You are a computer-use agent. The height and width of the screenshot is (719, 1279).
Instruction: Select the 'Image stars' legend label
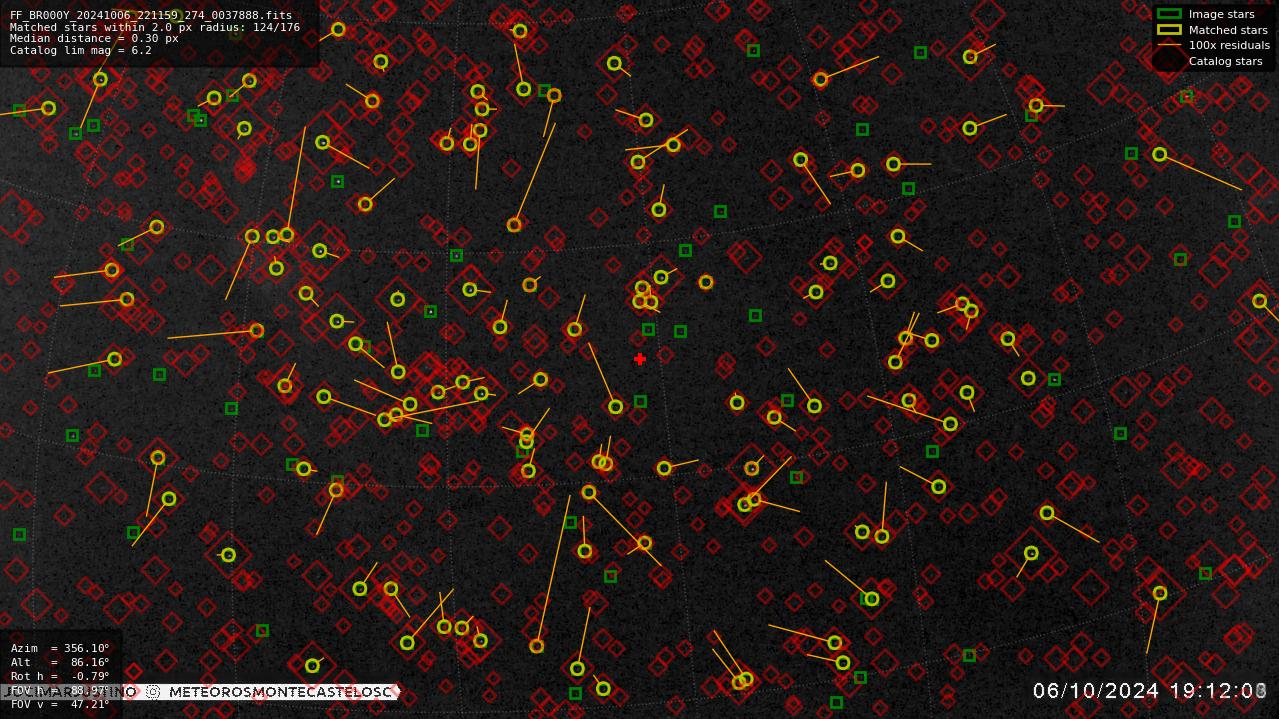pos(1221,14)
